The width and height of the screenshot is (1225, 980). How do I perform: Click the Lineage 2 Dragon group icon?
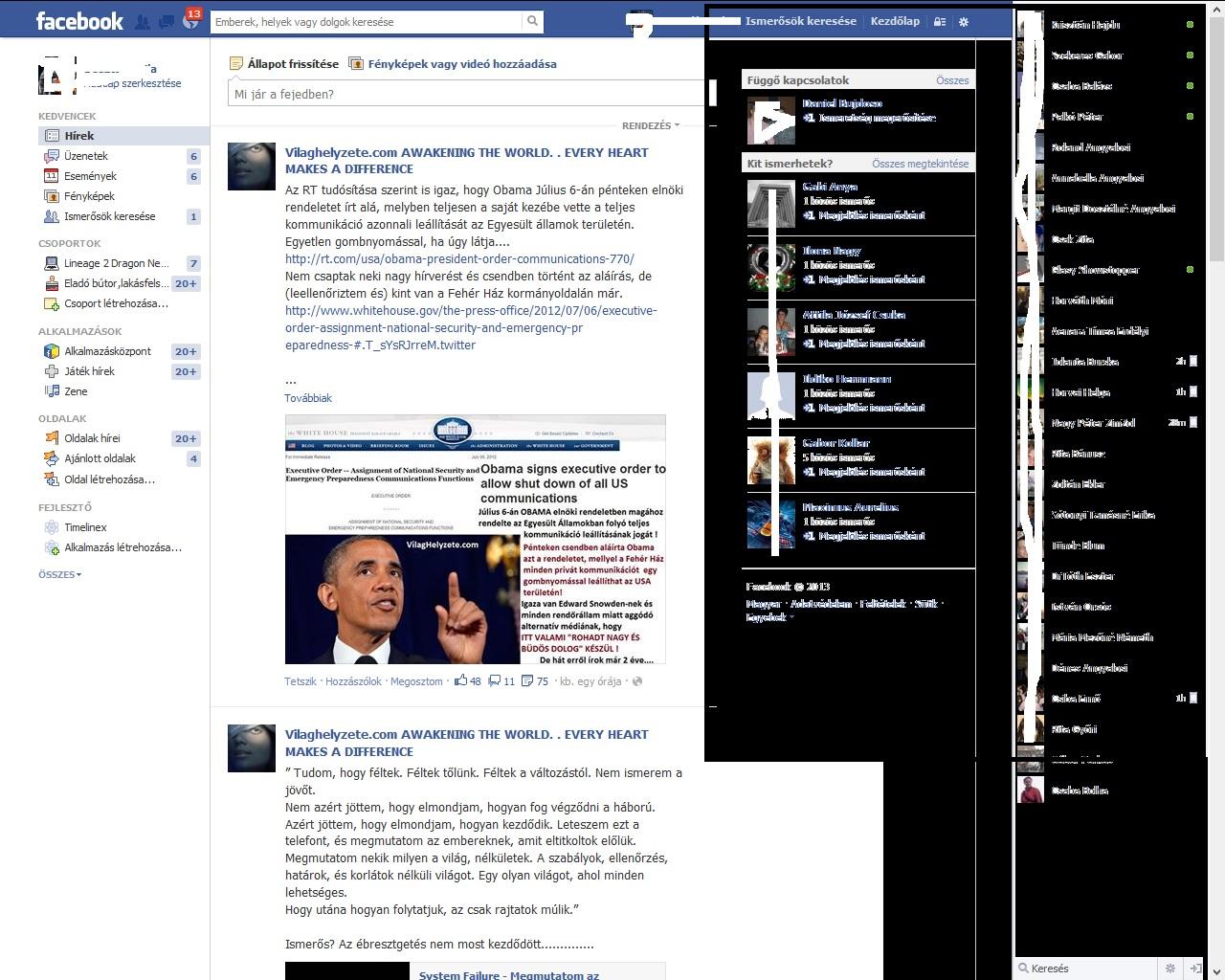click(52, 263)
